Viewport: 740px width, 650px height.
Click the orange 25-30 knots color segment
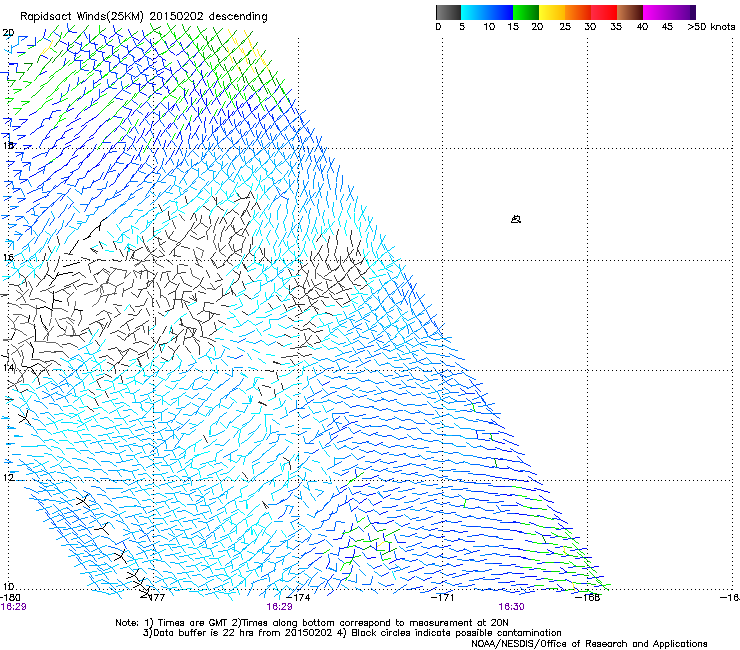pos(578,12)
